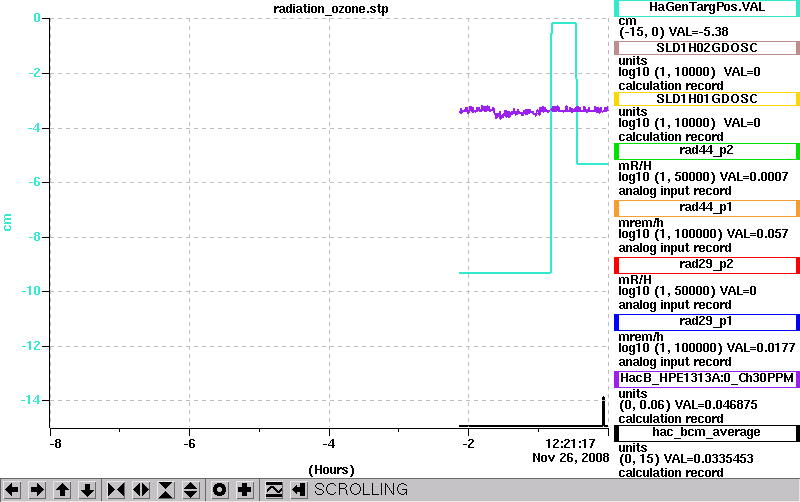Click the left-arrow-bar scroll mode icon
This screenshot has width=800, height=502.
pyautogui.click(x=299, y=490)
